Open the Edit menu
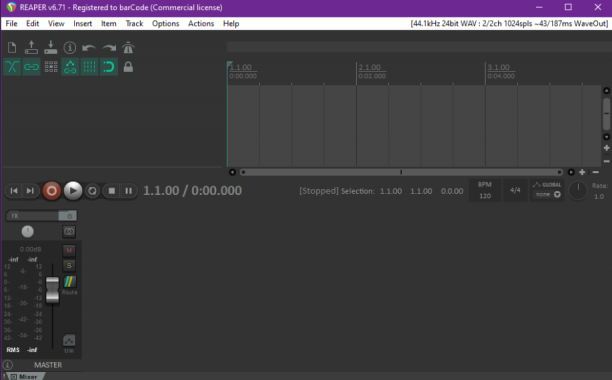612x380 pixels. point(32,23)
